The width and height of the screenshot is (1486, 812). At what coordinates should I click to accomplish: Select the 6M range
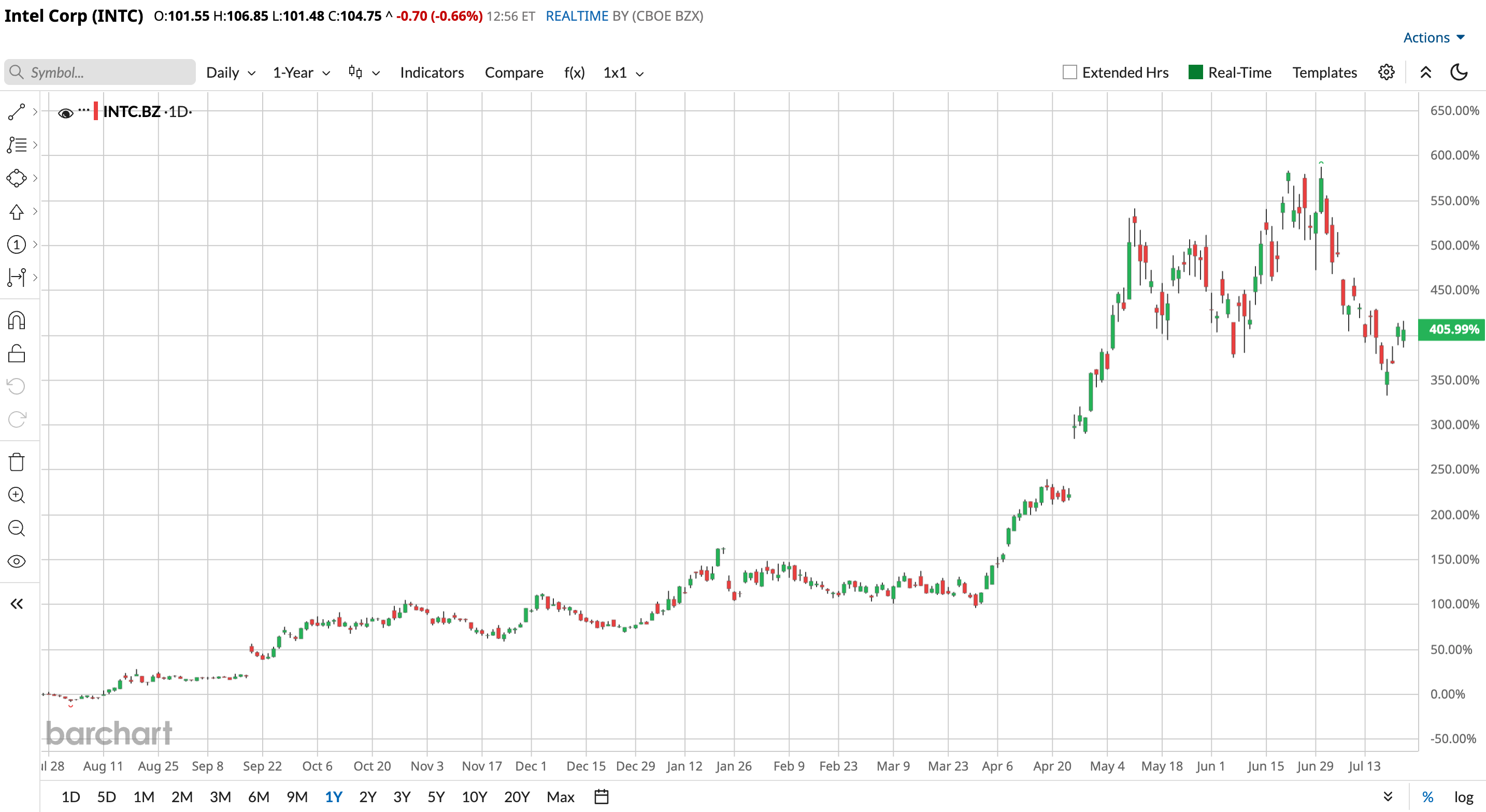click(259, 797)
